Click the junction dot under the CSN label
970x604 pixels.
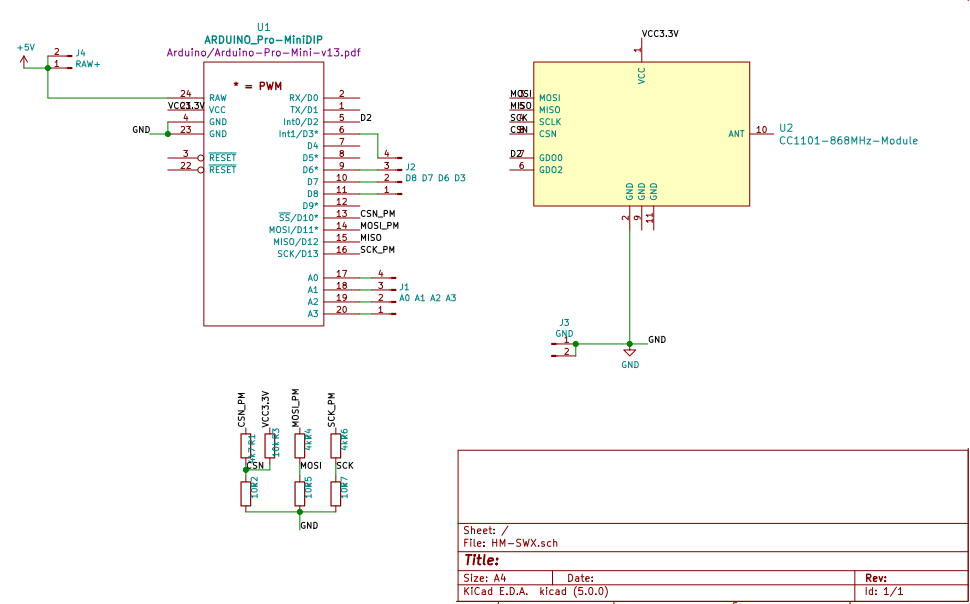click(245, 470)
